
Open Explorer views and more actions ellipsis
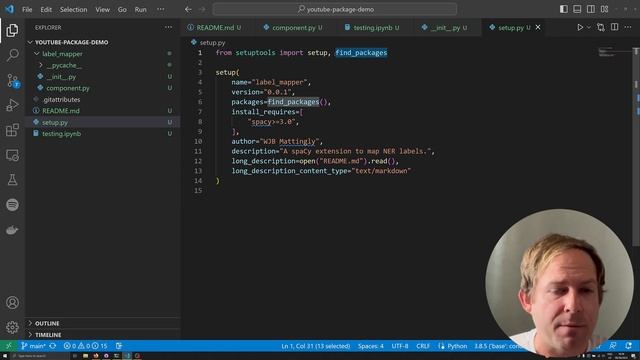pos(169,27)
